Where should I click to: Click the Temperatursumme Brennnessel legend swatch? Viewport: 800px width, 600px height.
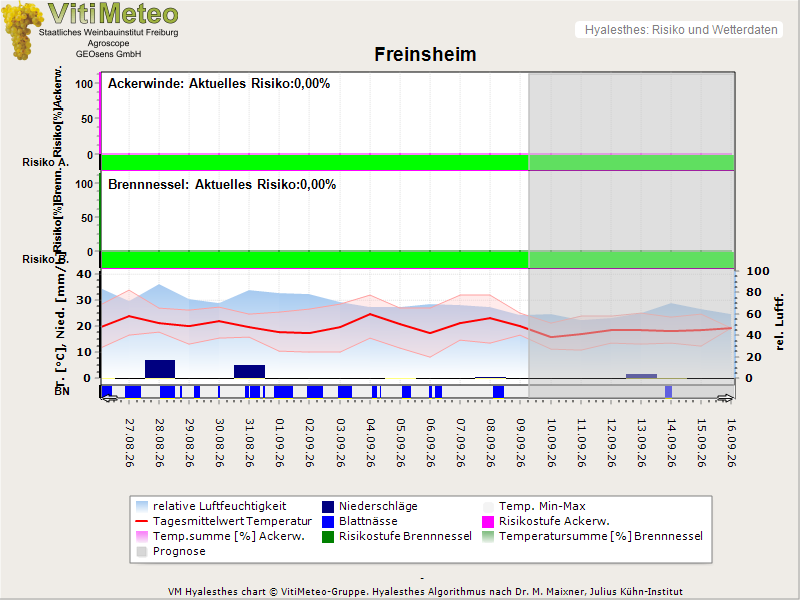[488, 537]
